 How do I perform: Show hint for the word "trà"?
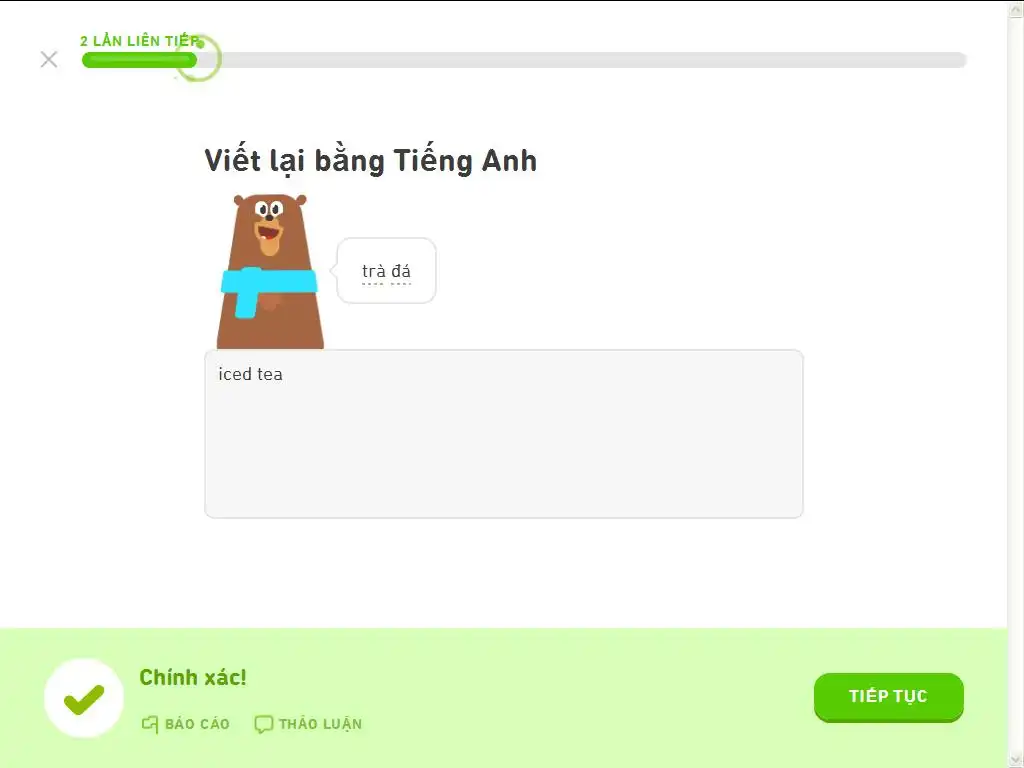click(x=374, y=272)
